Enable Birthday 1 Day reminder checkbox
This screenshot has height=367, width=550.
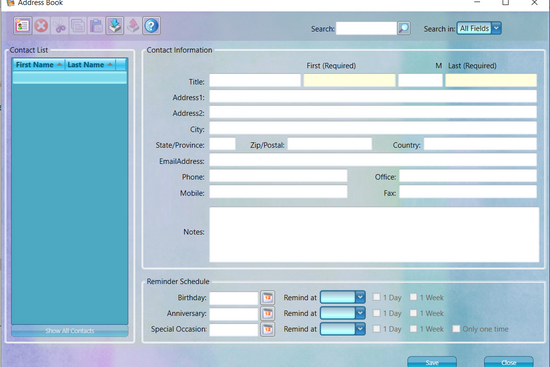coord(376,297)
